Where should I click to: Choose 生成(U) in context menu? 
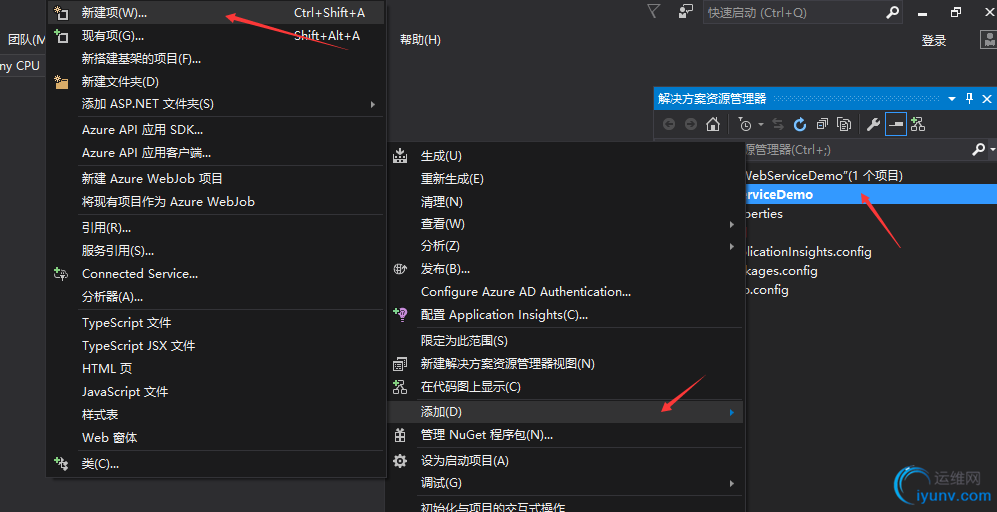coord(565,156)
